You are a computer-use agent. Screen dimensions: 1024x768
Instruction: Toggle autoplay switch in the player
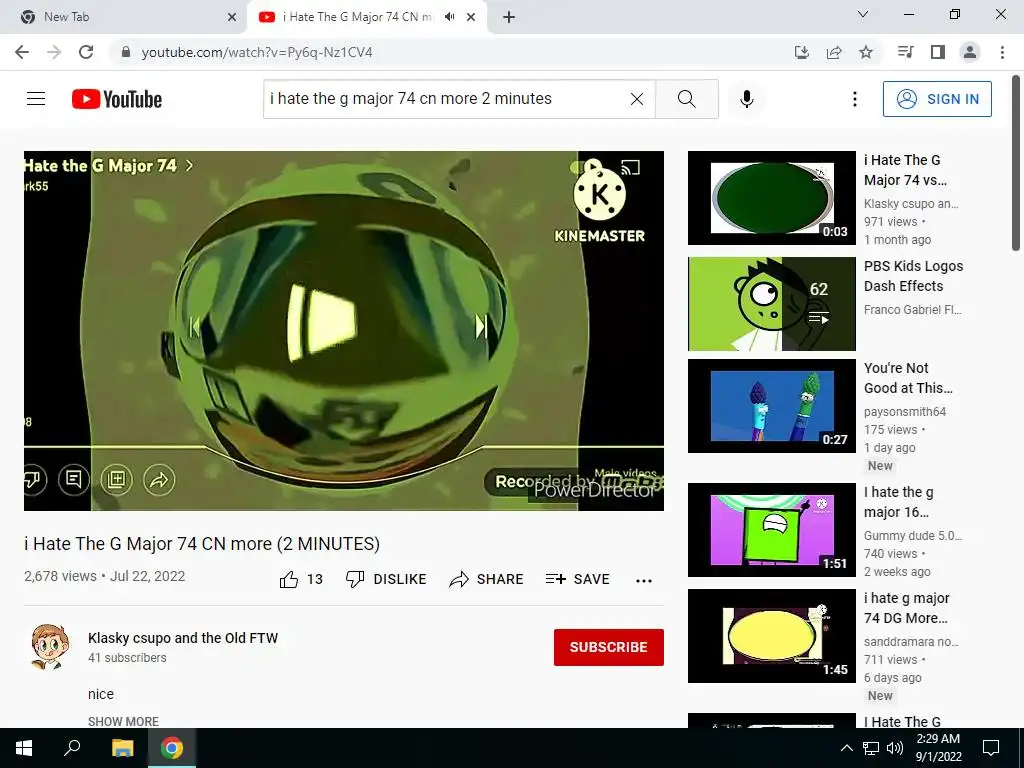click(585, 167)
